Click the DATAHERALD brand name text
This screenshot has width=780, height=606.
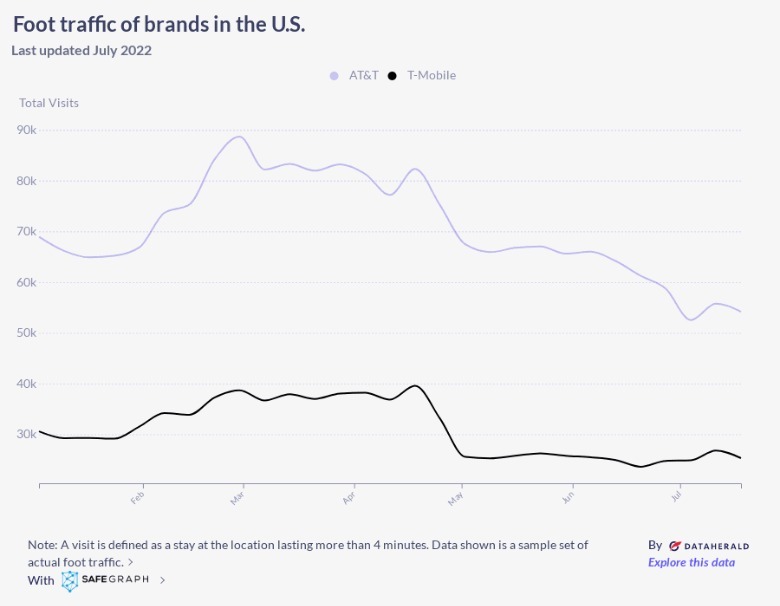pyautogui.click(x=716, y=546)
